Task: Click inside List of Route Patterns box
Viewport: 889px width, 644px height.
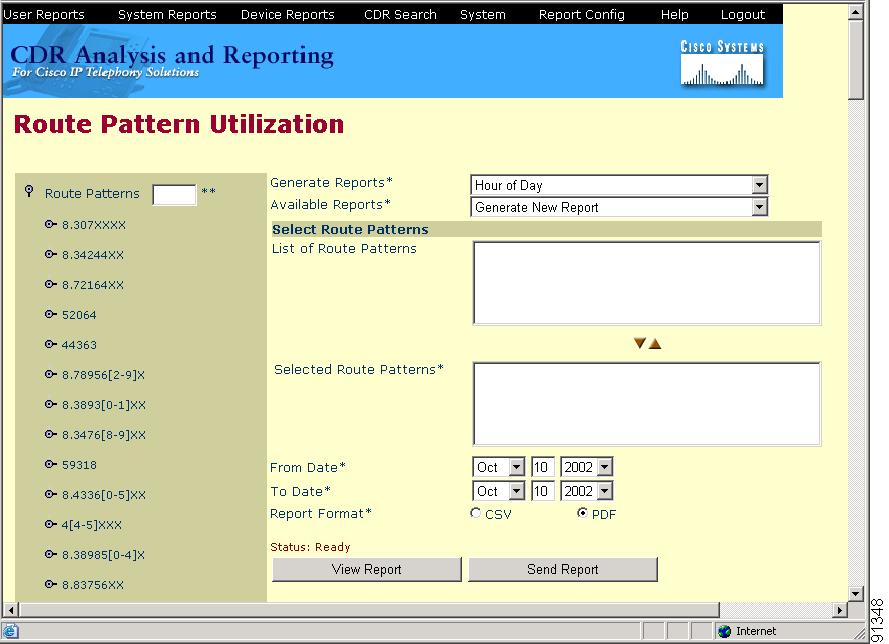Action: click(x=646, y=283)
